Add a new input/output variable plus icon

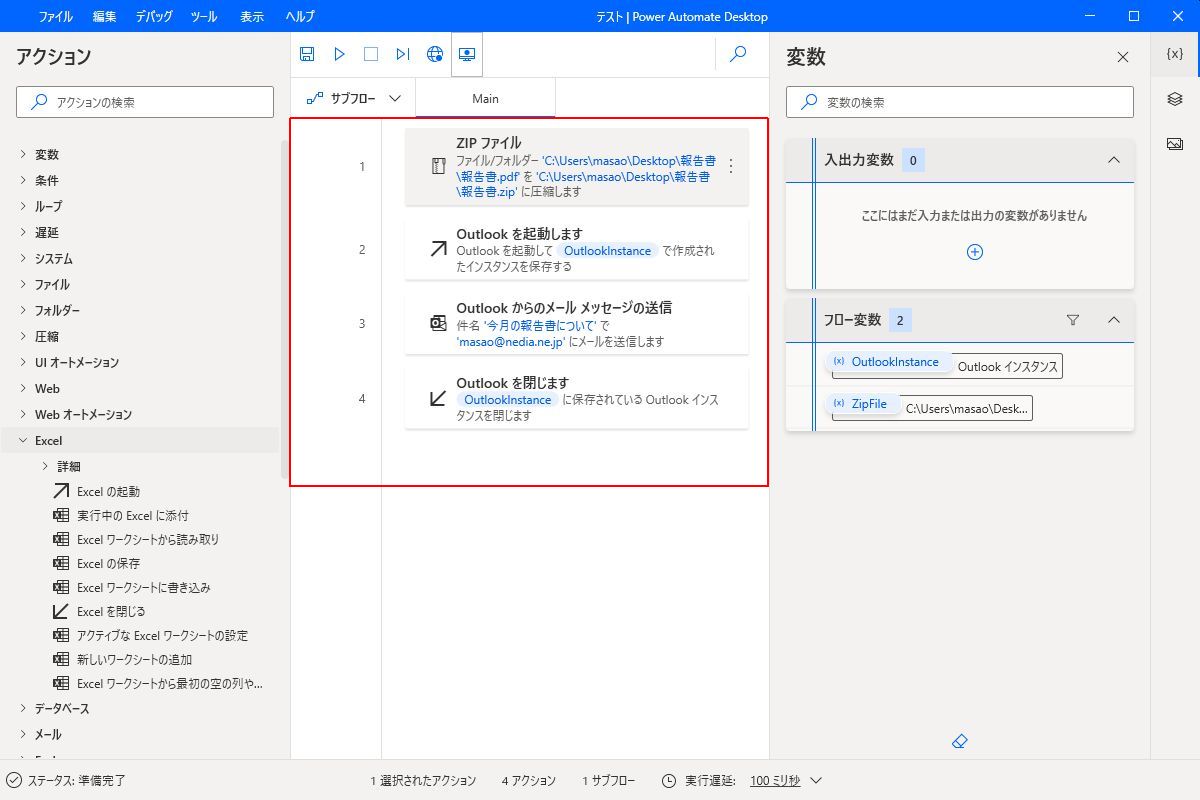point(975,252)
